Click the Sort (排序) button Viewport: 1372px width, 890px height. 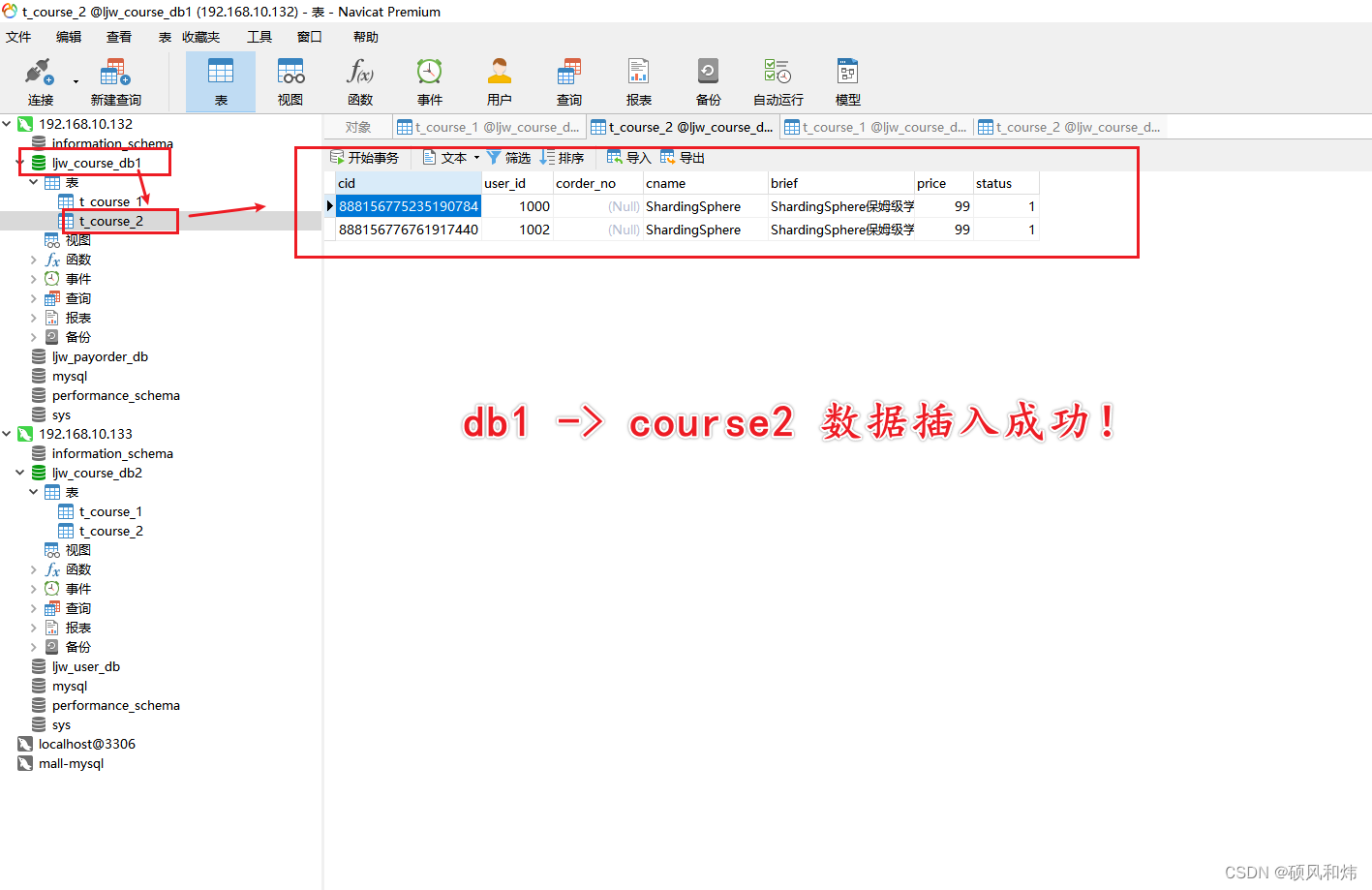point(562,158)
